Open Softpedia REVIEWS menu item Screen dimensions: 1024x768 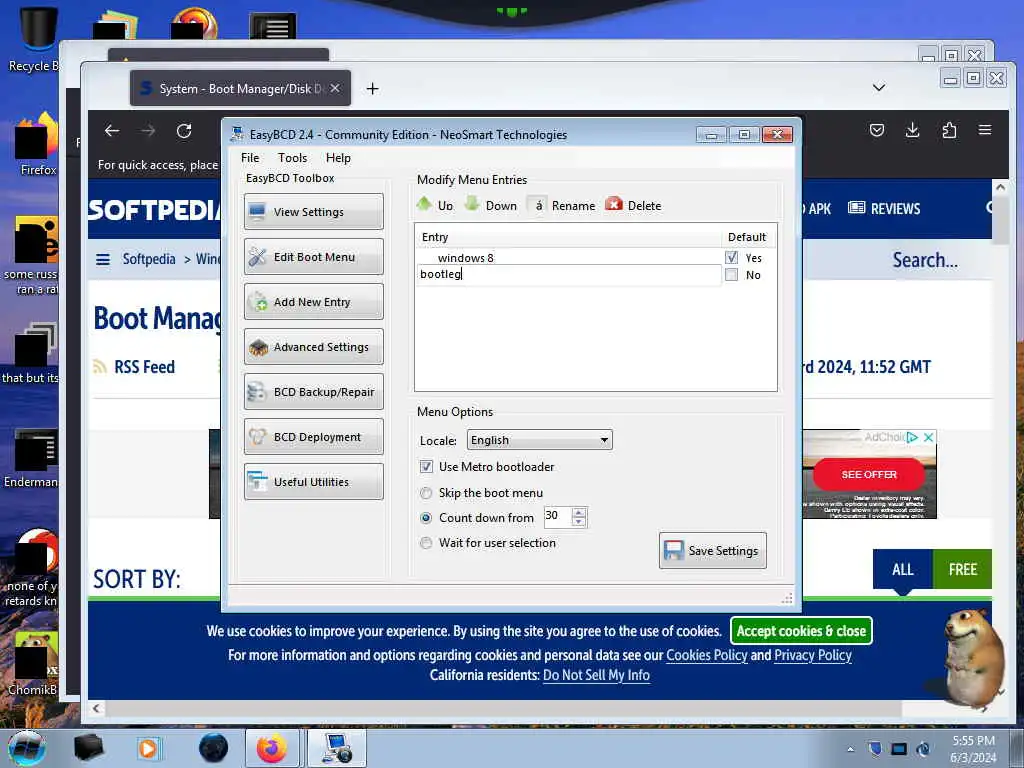[x=884, y=208]
